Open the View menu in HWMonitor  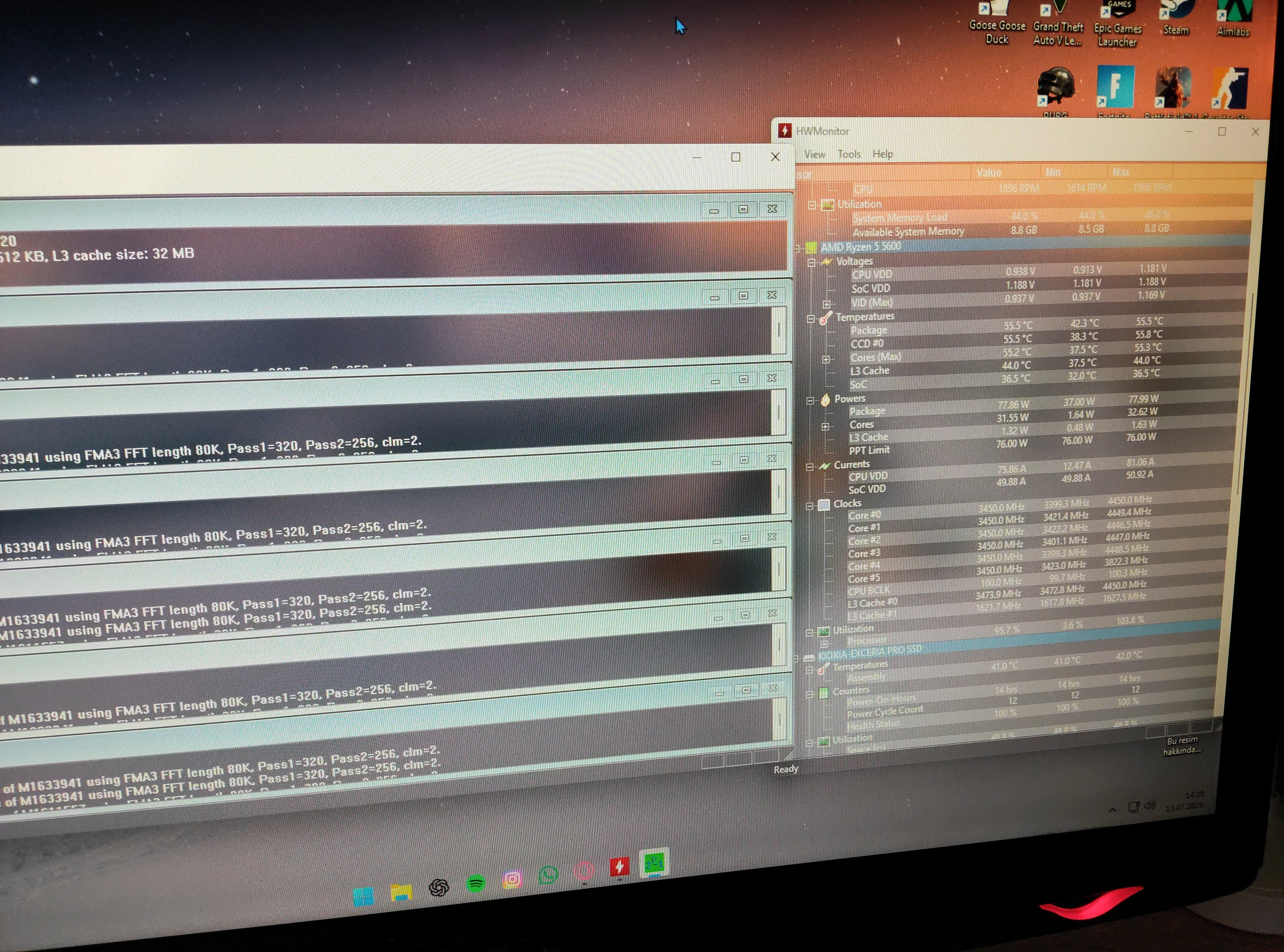pyautogui.click(x=814, y=154)
